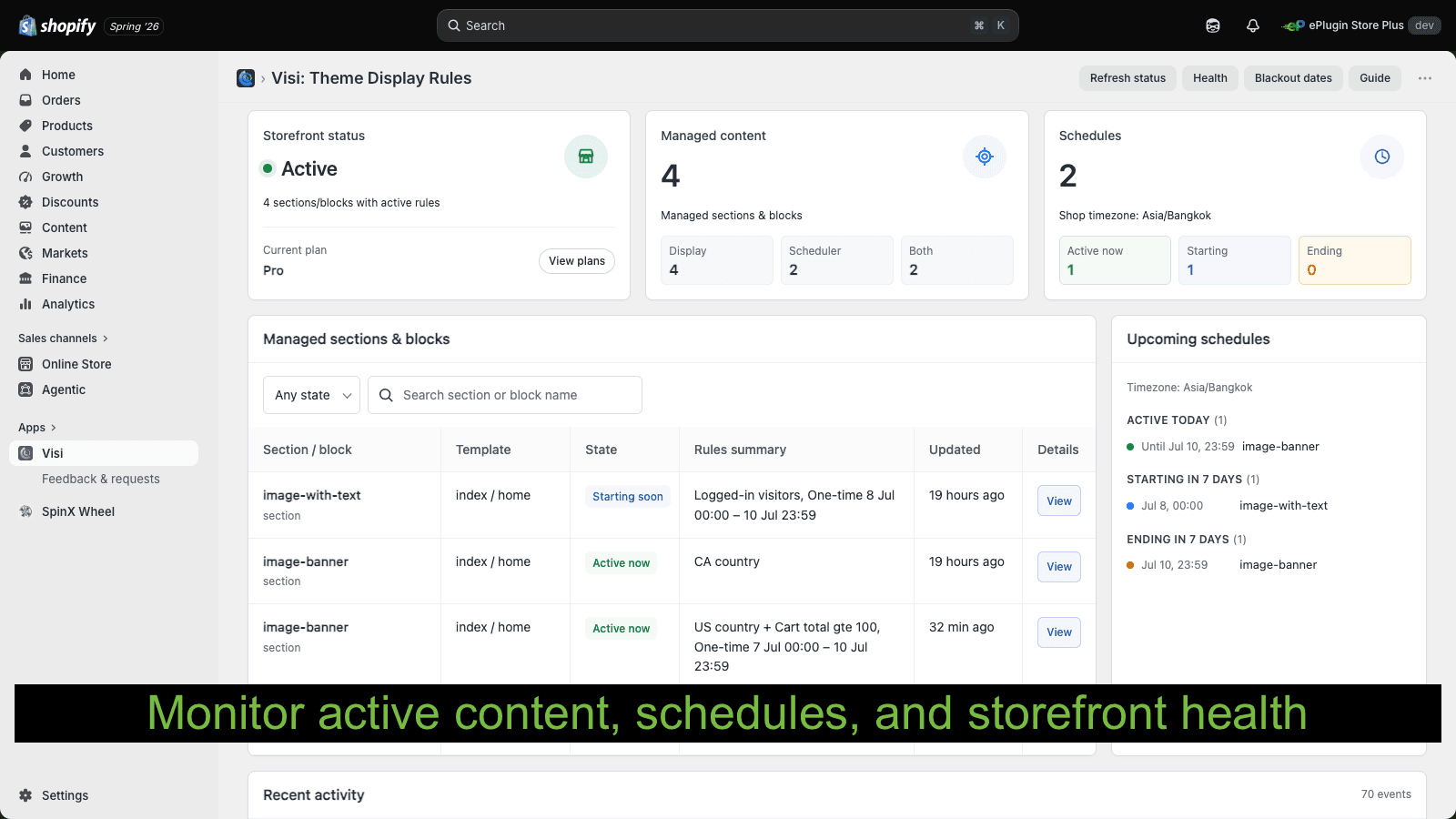View details for US country image-banner row

[x=1059, y=632]
